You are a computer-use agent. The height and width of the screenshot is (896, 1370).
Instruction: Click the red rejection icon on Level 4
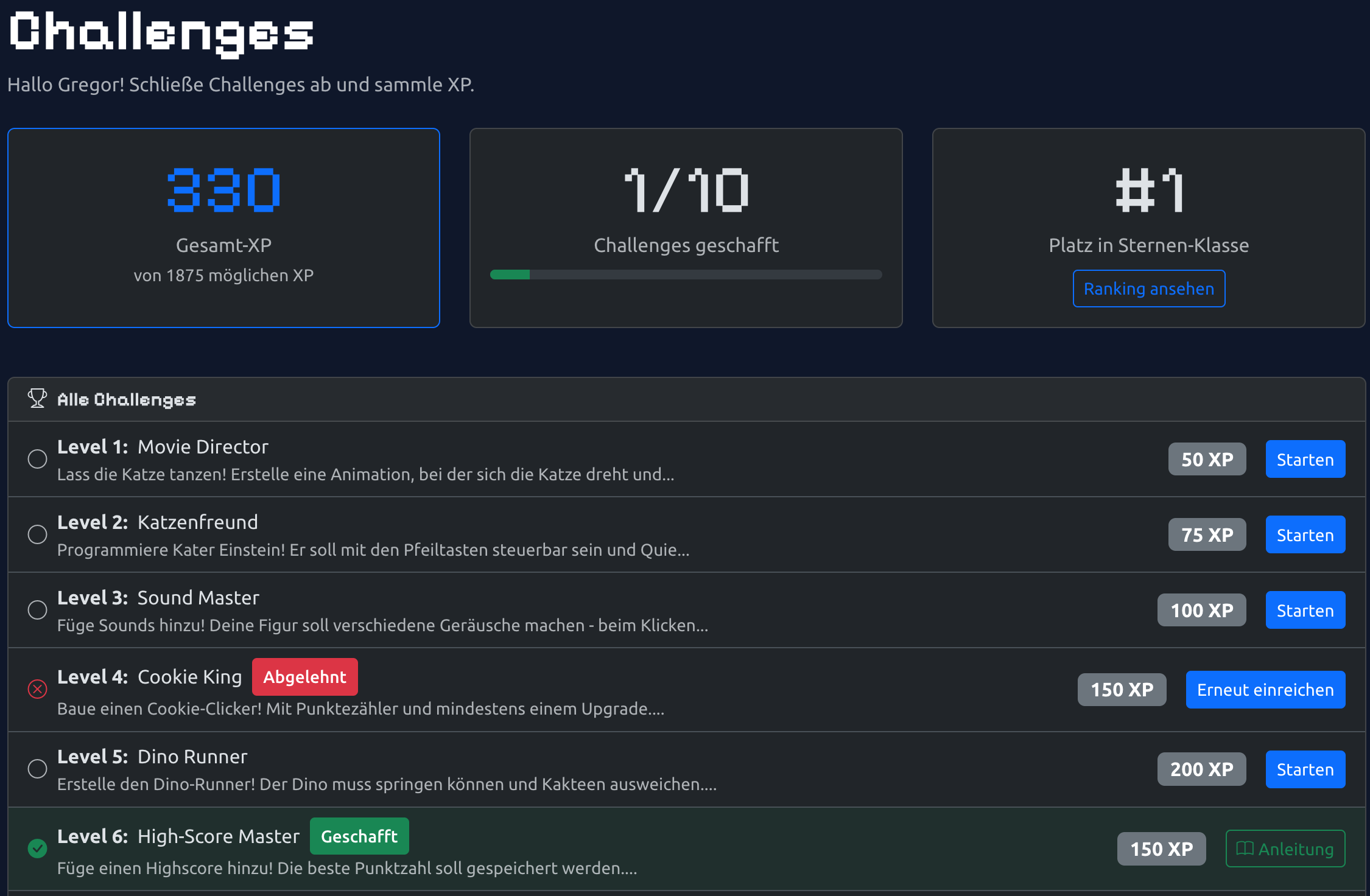(x=37, y=689)
